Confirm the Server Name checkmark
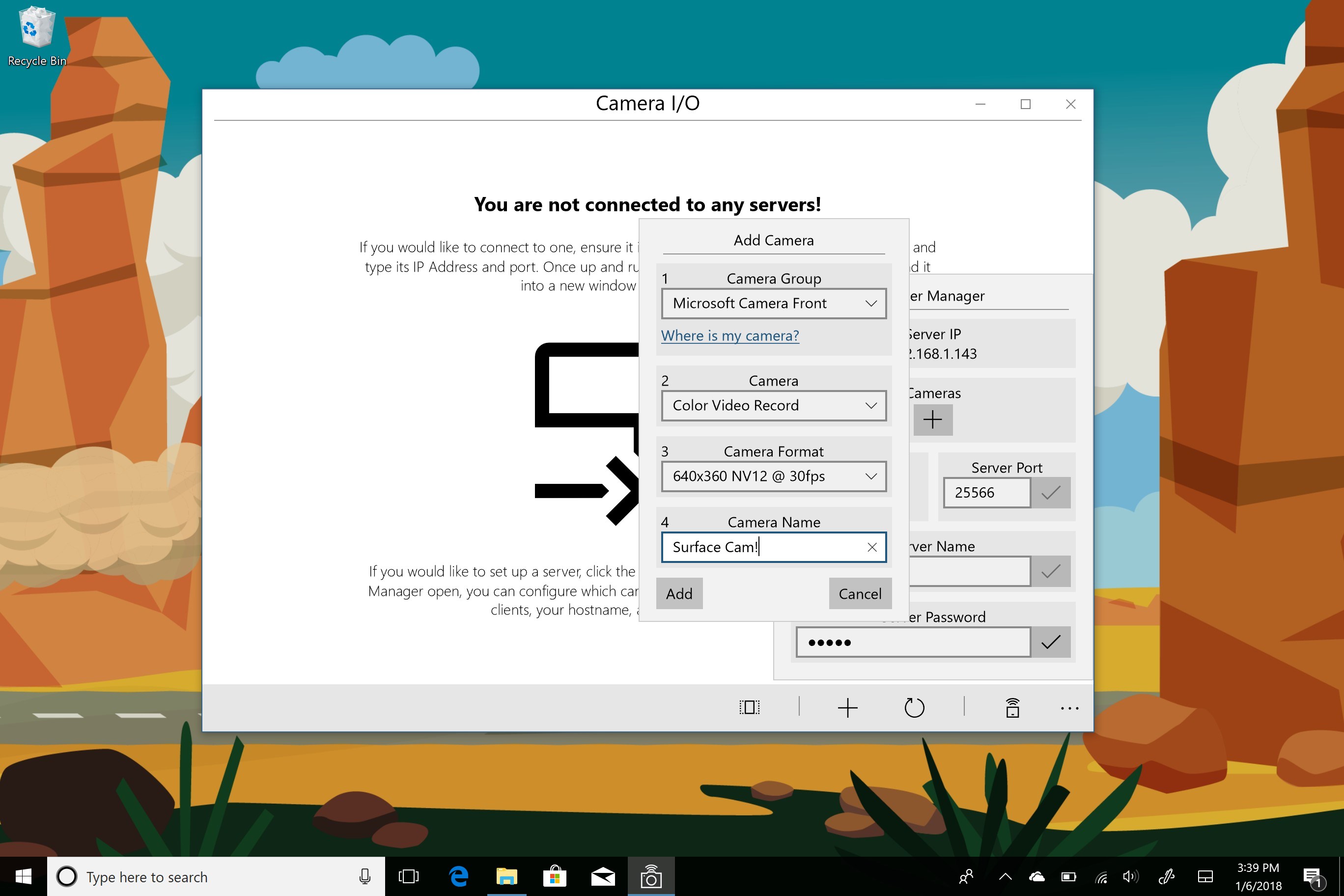This screenshot has height=896, width=1344. coord(1050,571)
